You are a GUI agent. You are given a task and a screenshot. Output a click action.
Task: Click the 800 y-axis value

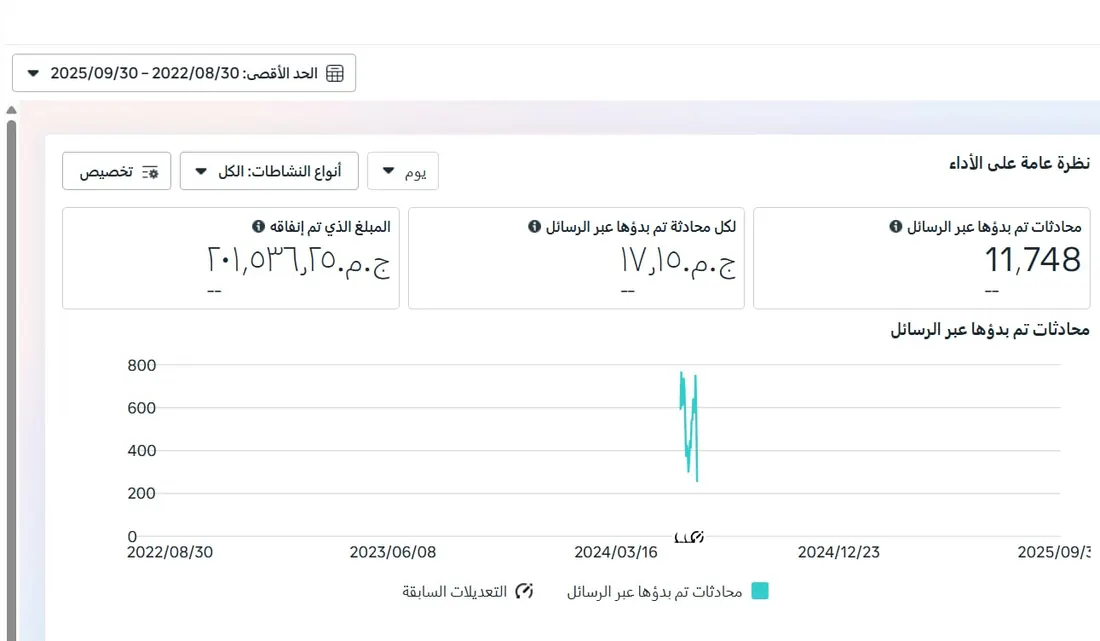142,365
